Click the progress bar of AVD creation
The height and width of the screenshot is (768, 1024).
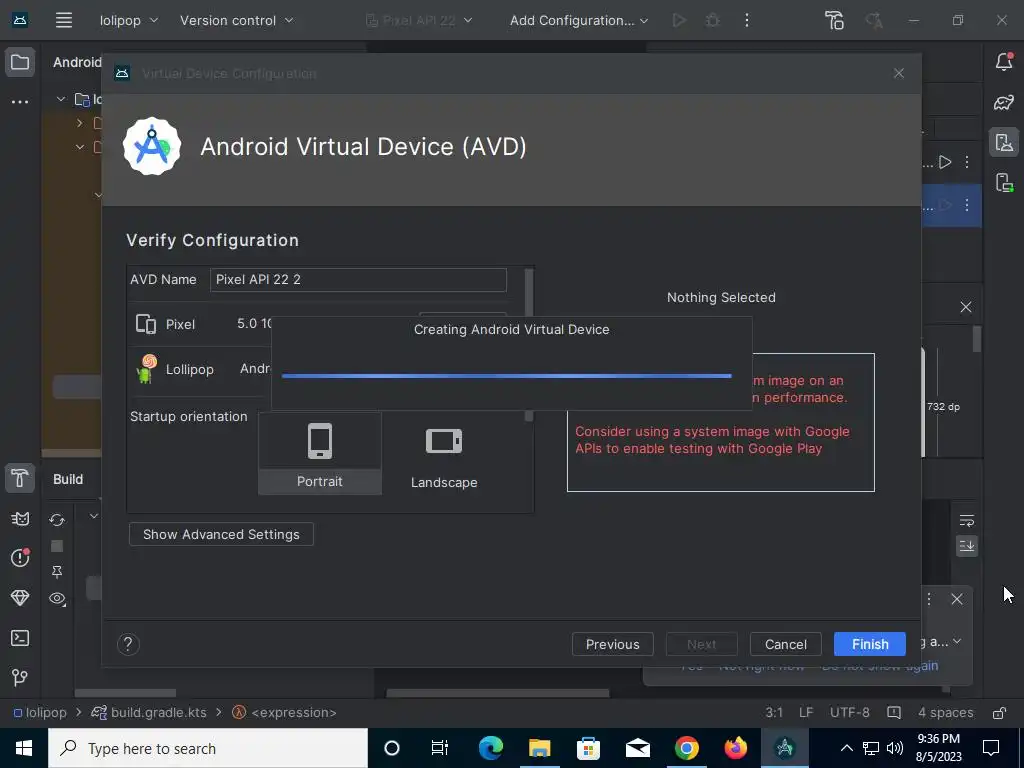[507, 376]
